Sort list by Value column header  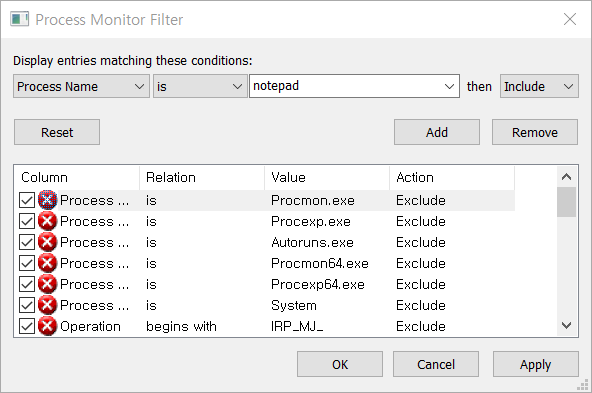pos(327,177)
